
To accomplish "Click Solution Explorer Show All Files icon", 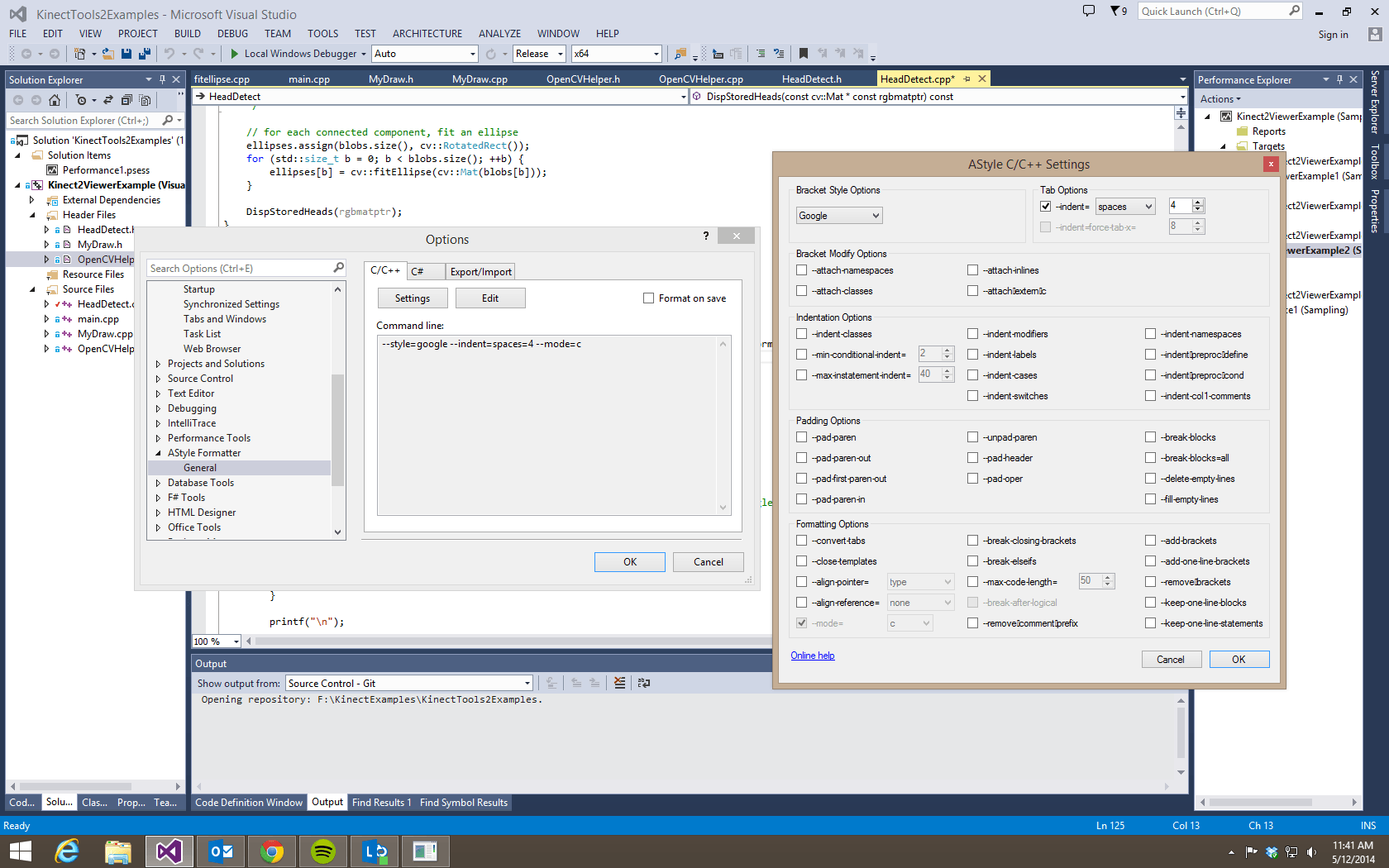I will 145,100.
